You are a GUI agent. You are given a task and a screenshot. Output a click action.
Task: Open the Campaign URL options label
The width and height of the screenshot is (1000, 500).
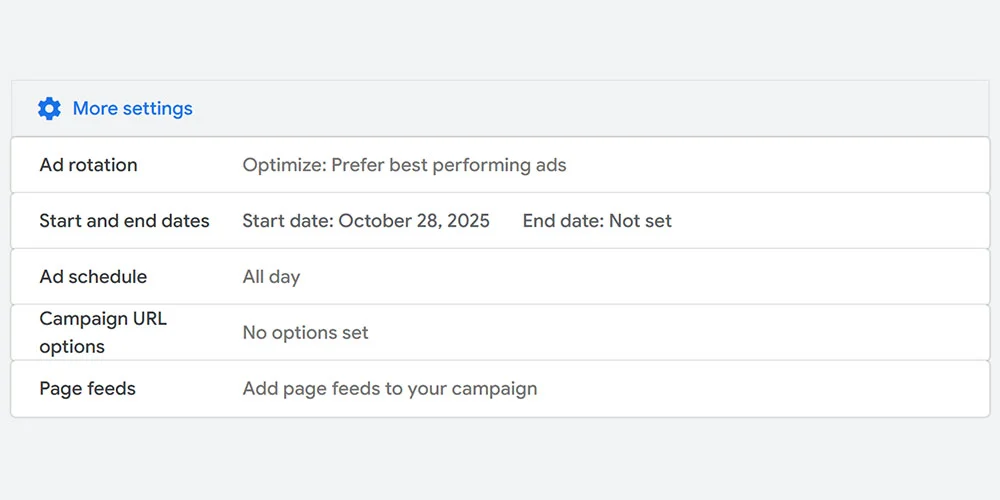pos(102,333)
